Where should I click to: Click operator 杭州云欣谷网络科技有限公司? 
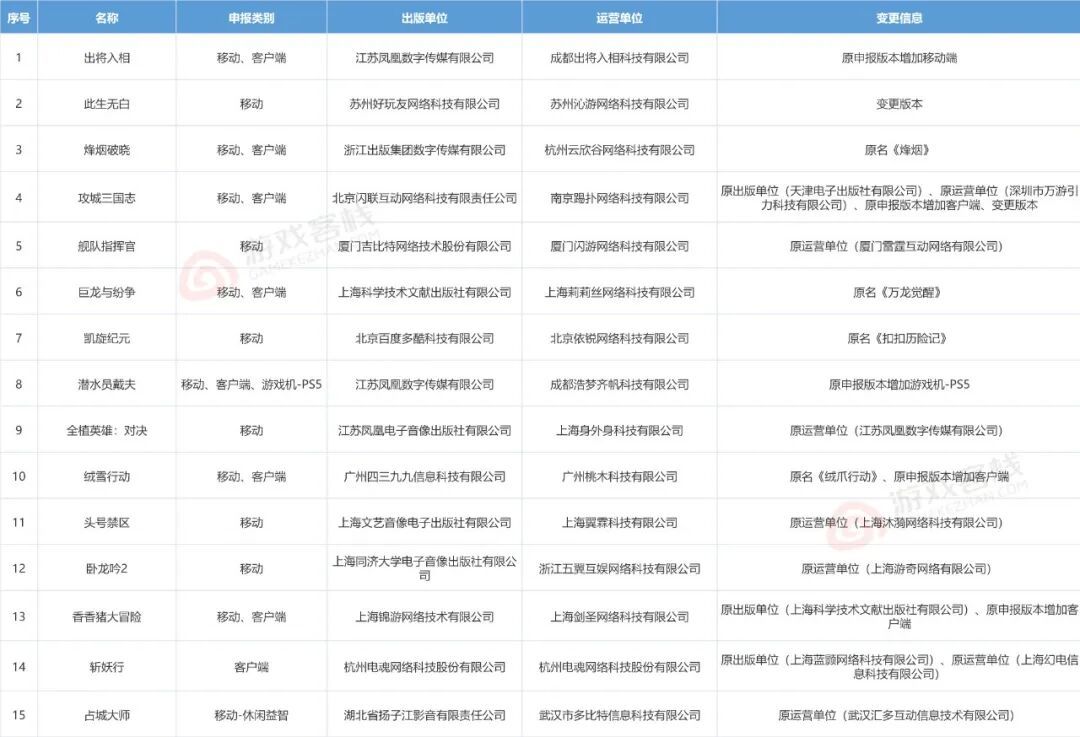[x=619, y=150]
